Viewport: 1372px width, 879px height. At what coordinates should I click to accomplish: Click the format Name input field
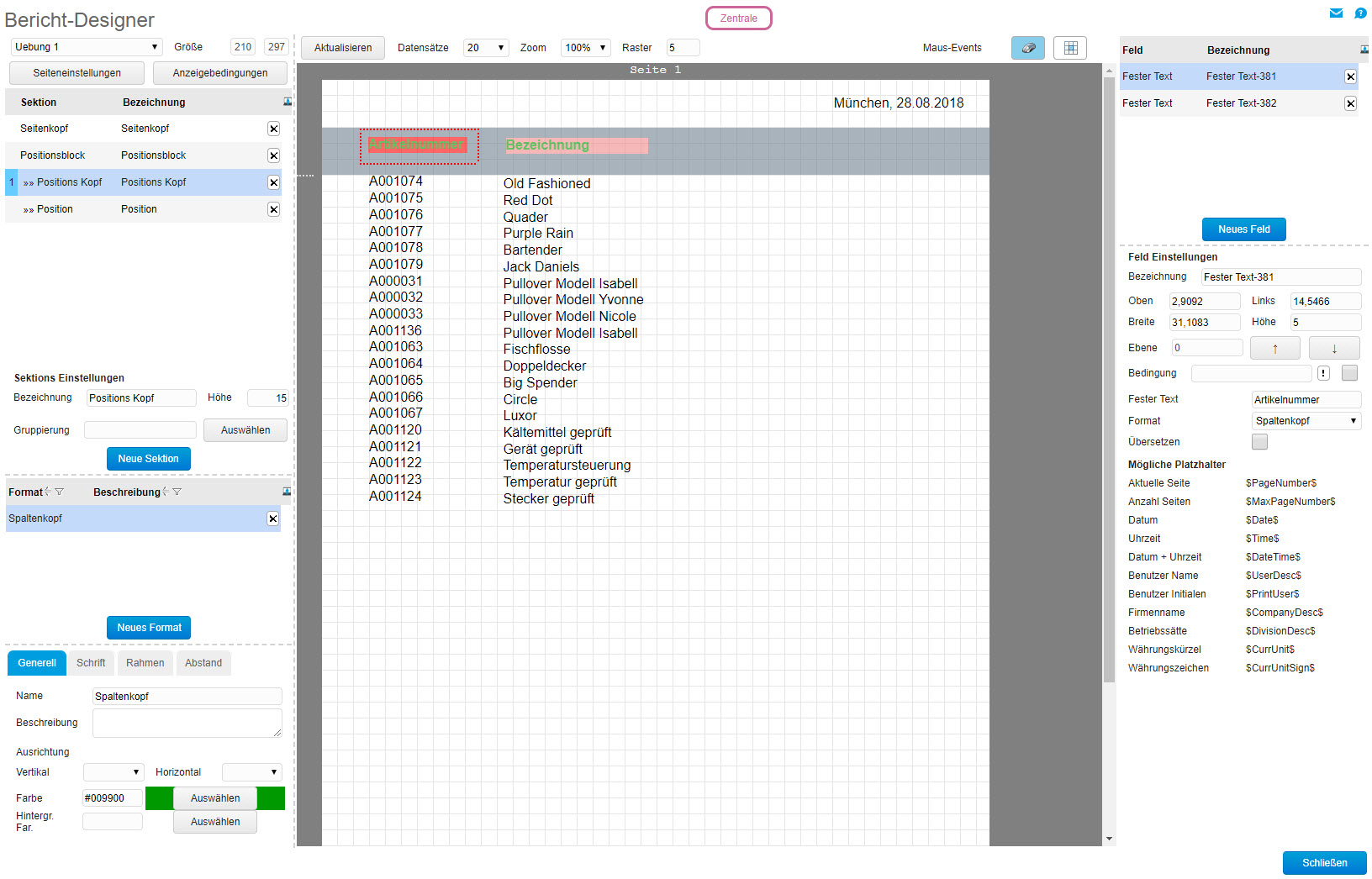pyautogui.click(x=187, y=697)
